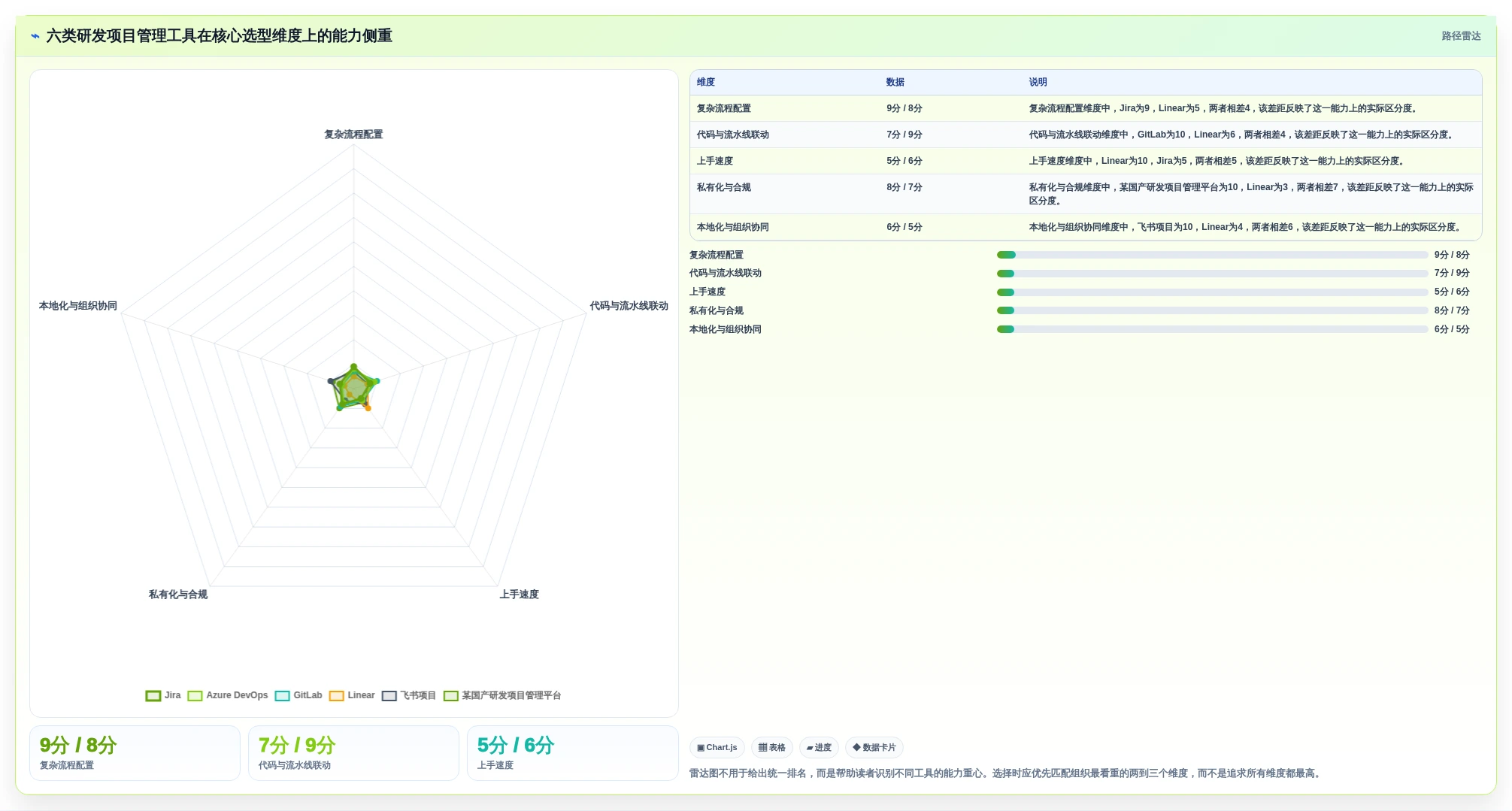This screenshot has height=811, width=1512.
Task: Click radar axis label 代码与流水线联动
Action: pyautogui.click(x=629, y=306)
